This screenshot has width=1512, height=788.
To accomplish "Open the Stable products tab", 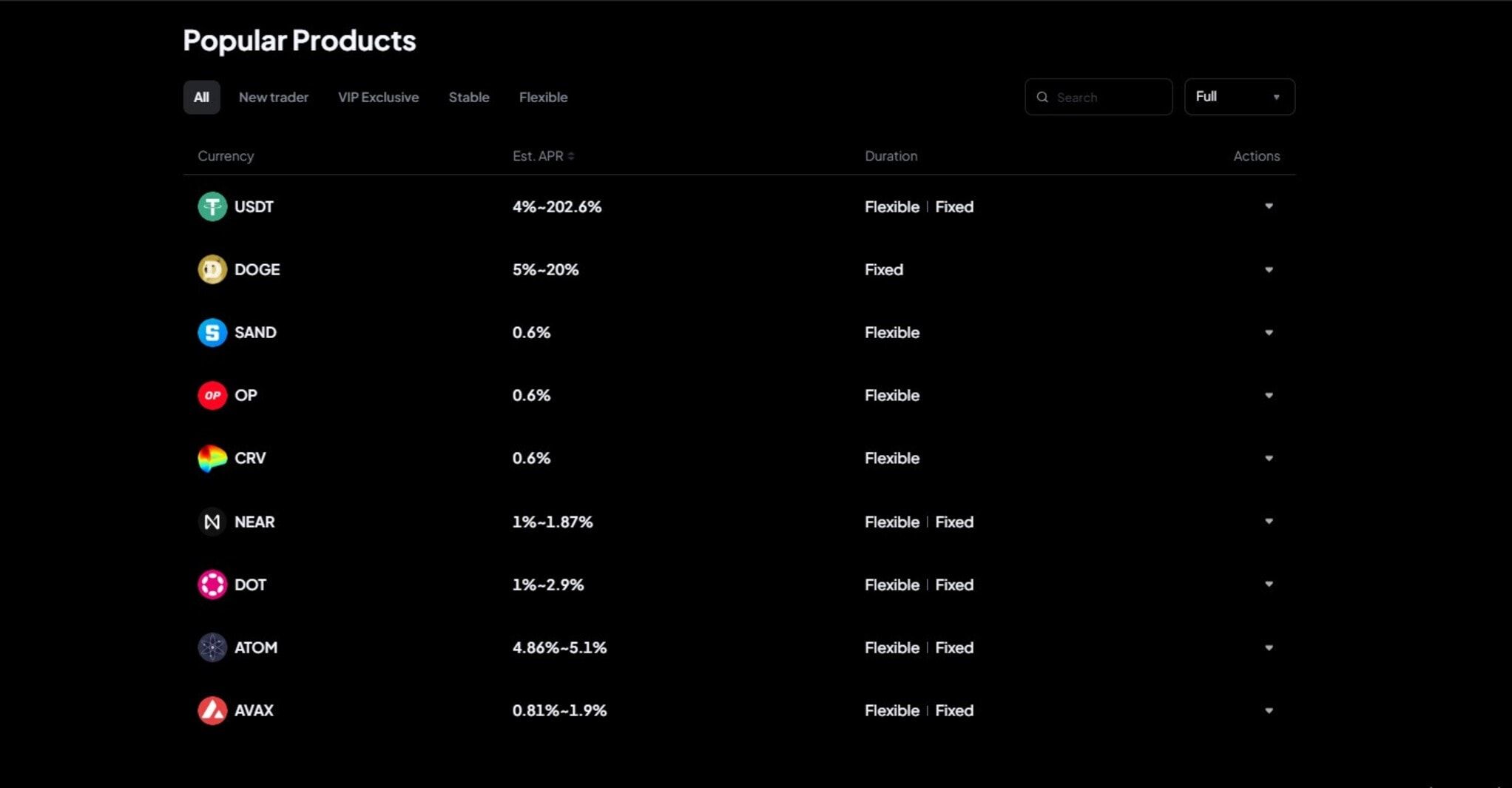I will pos(469,98).
